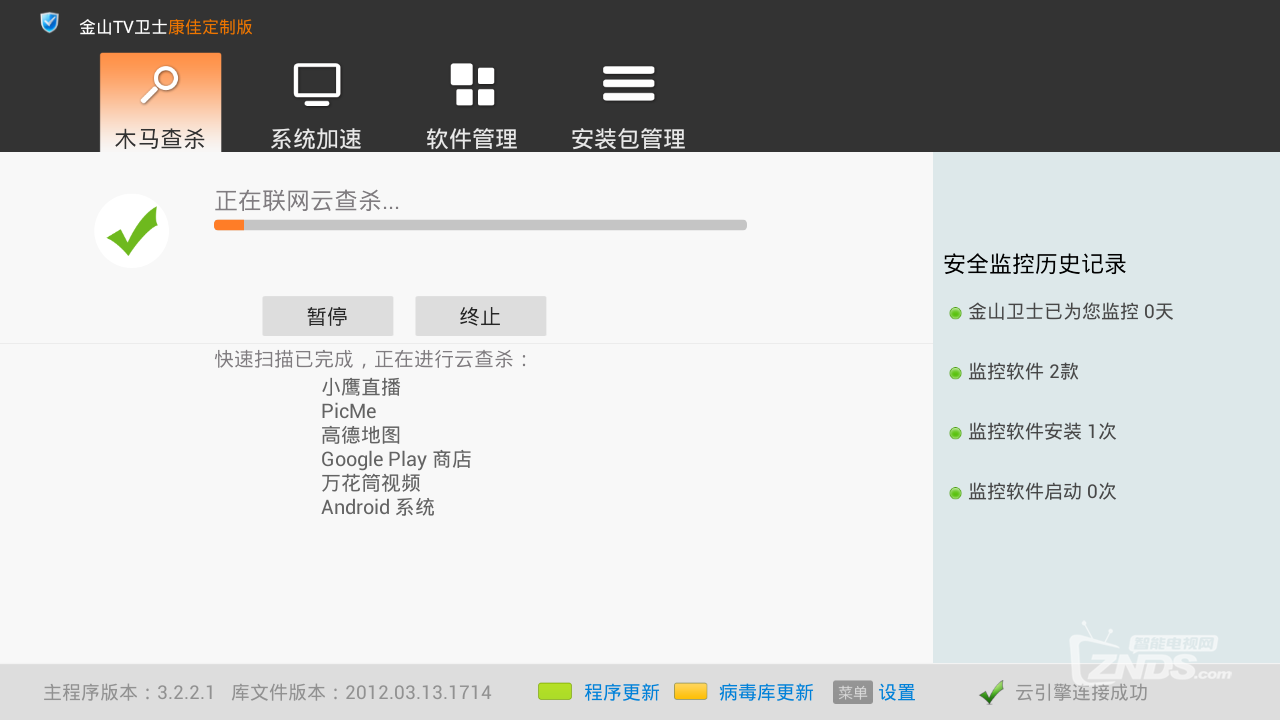Click the 康佳定制版 title text

click(210, 27)
